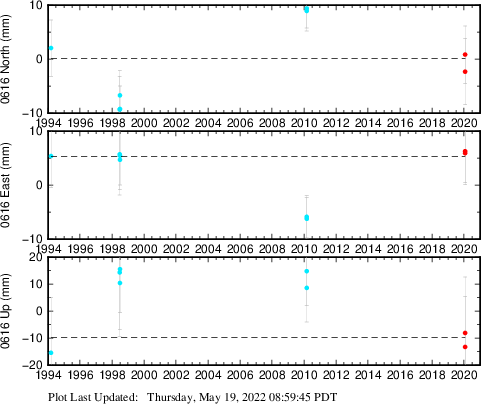The width and height of the screenshot is (481, 404).
Task: Select the lowest red 2020 point in Up plot
Action: point(465,347)
